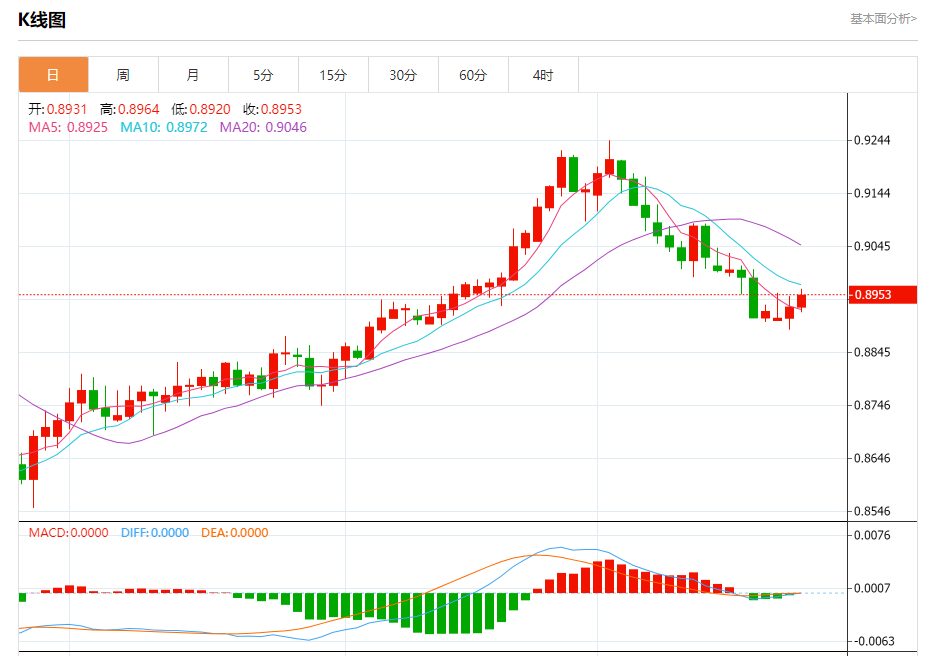The height and width of the screenshot is (656, 929).
Task: Click the blue DIFF value label
Action: (154, 533)
